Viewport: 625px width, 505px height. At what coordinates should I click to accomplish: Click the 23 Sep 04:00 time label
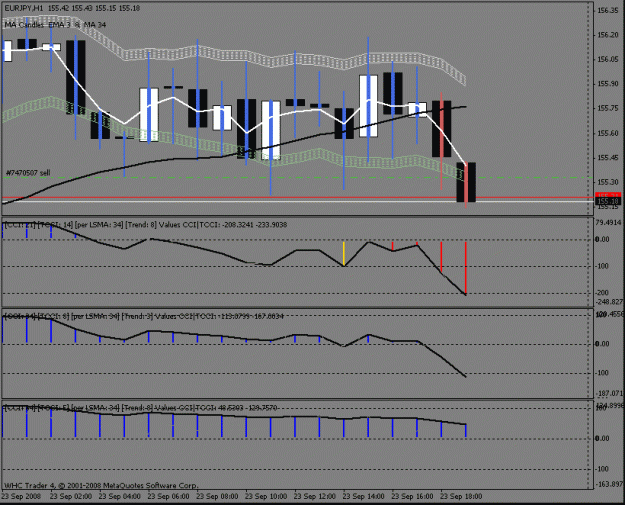(x=120, y=496)
